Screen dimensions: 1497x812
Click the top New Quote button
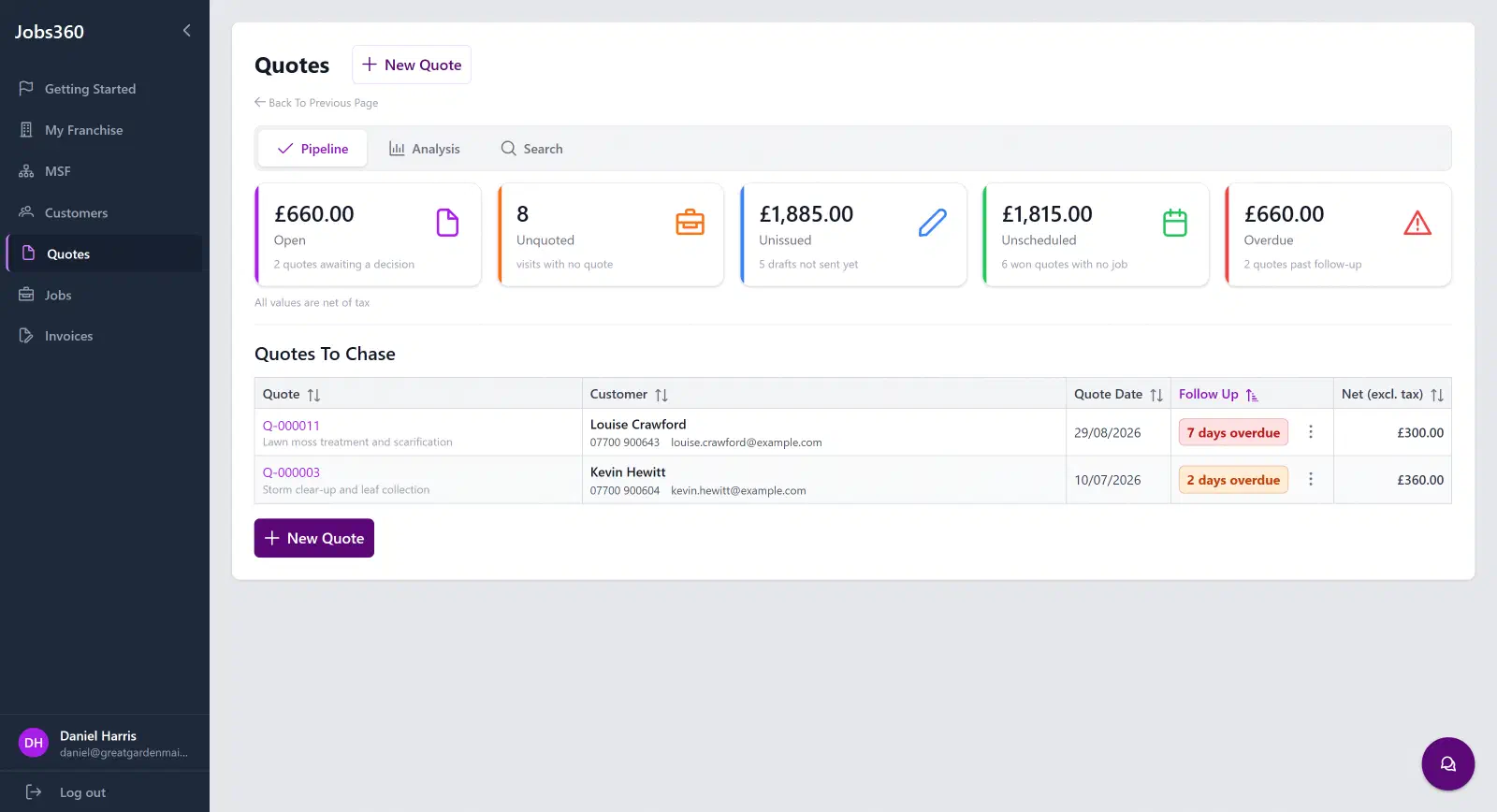coord(412,65)
